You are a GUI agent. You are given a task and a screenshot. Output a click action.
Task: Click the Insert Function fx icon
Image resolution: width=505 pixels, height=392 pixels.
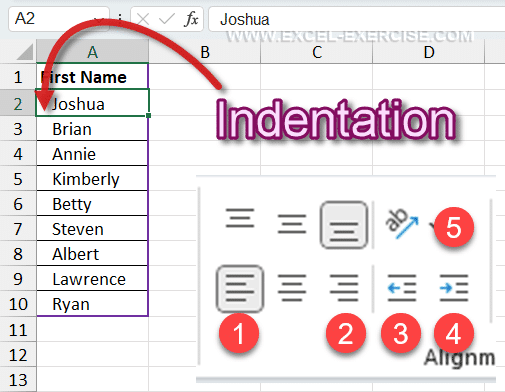click(x=191, y=19)
